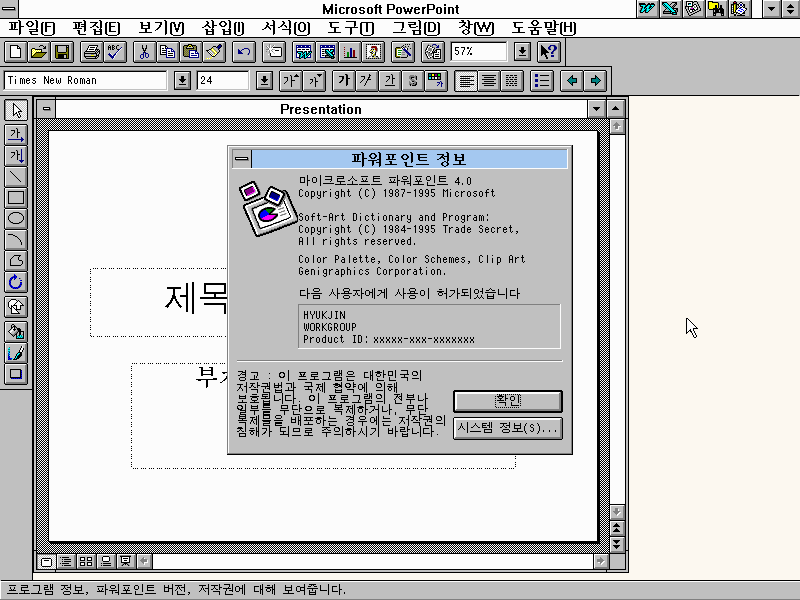Toggle text shadow formatting
The image size is (800, 600).
coord(413,81)
